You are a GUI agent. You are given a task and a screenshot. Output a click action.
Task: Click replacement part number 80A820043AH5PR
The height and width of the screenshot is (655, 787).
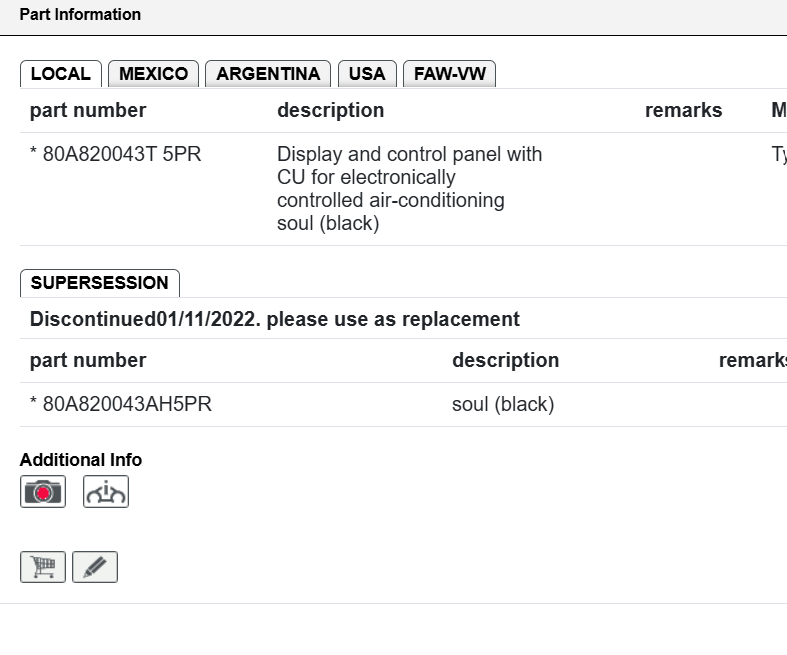click(x=120, y=405)
